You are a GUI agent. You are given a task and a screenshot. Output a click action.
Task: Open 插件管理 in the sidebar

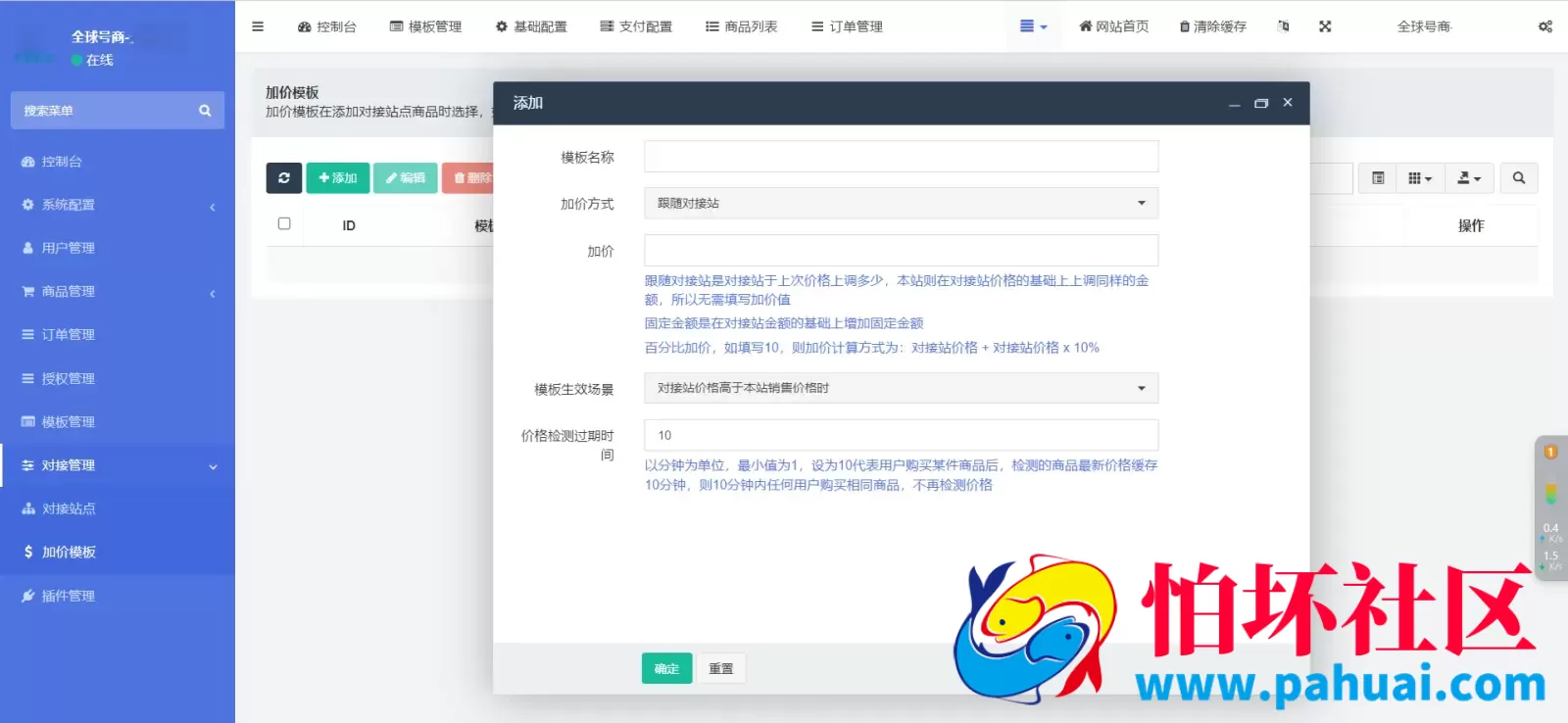point(118,596)
